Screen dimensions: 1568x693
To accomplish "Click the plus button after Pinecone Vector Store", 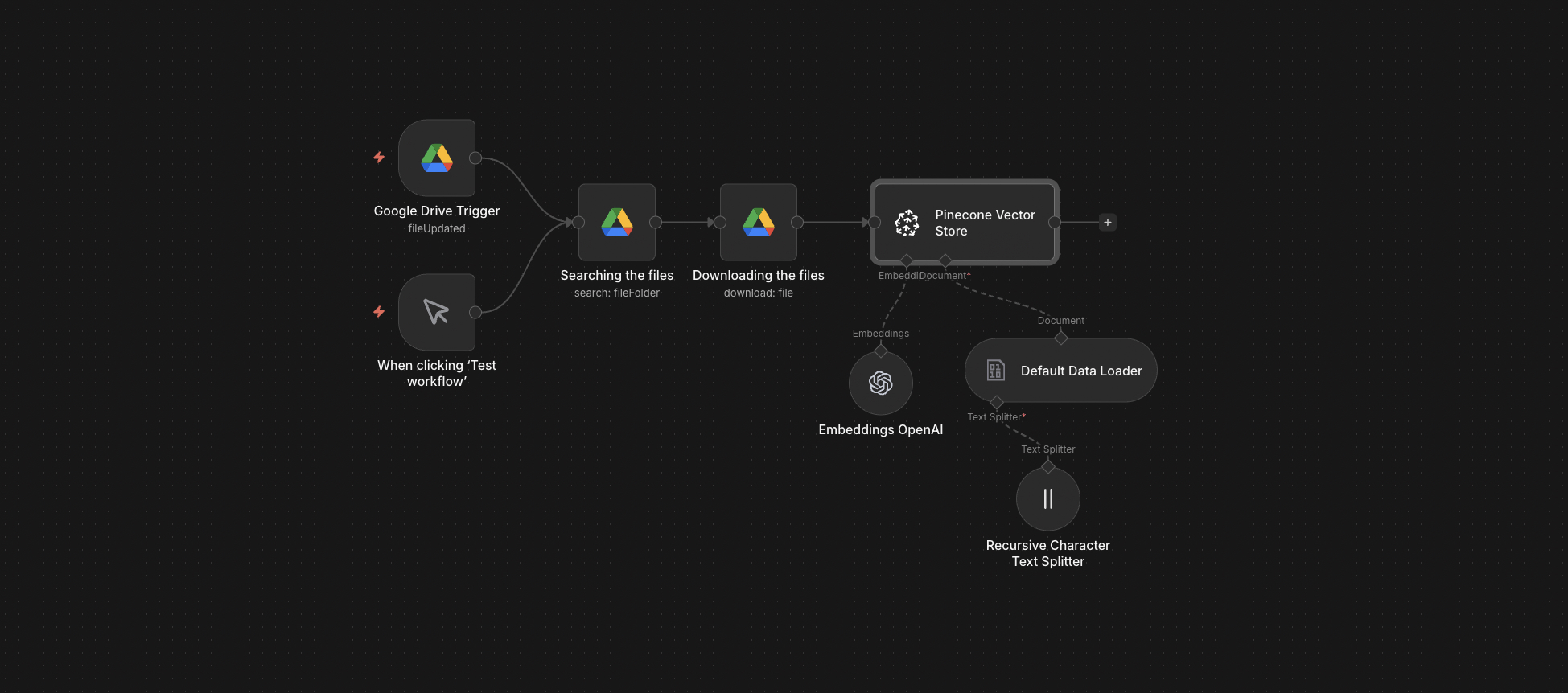I will [1108, 222].
